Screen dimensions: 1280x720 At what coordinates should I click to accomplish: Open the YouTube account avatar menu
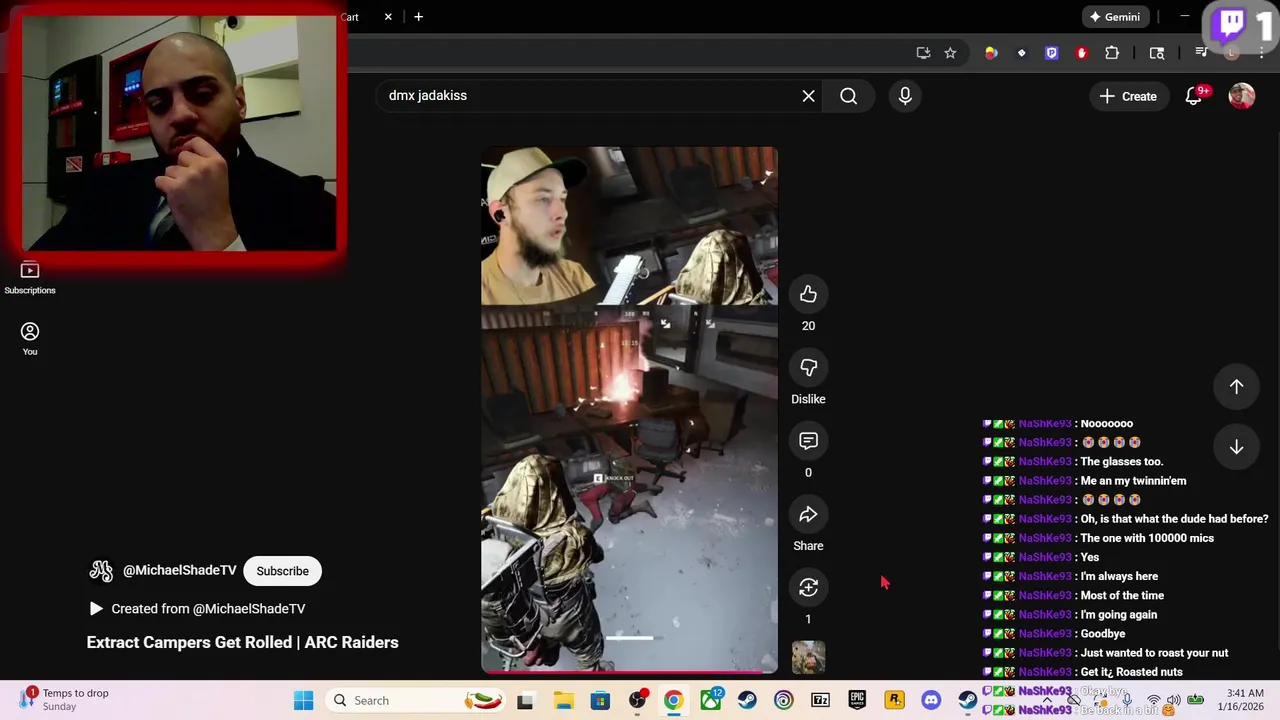[x=1241, y=96]
